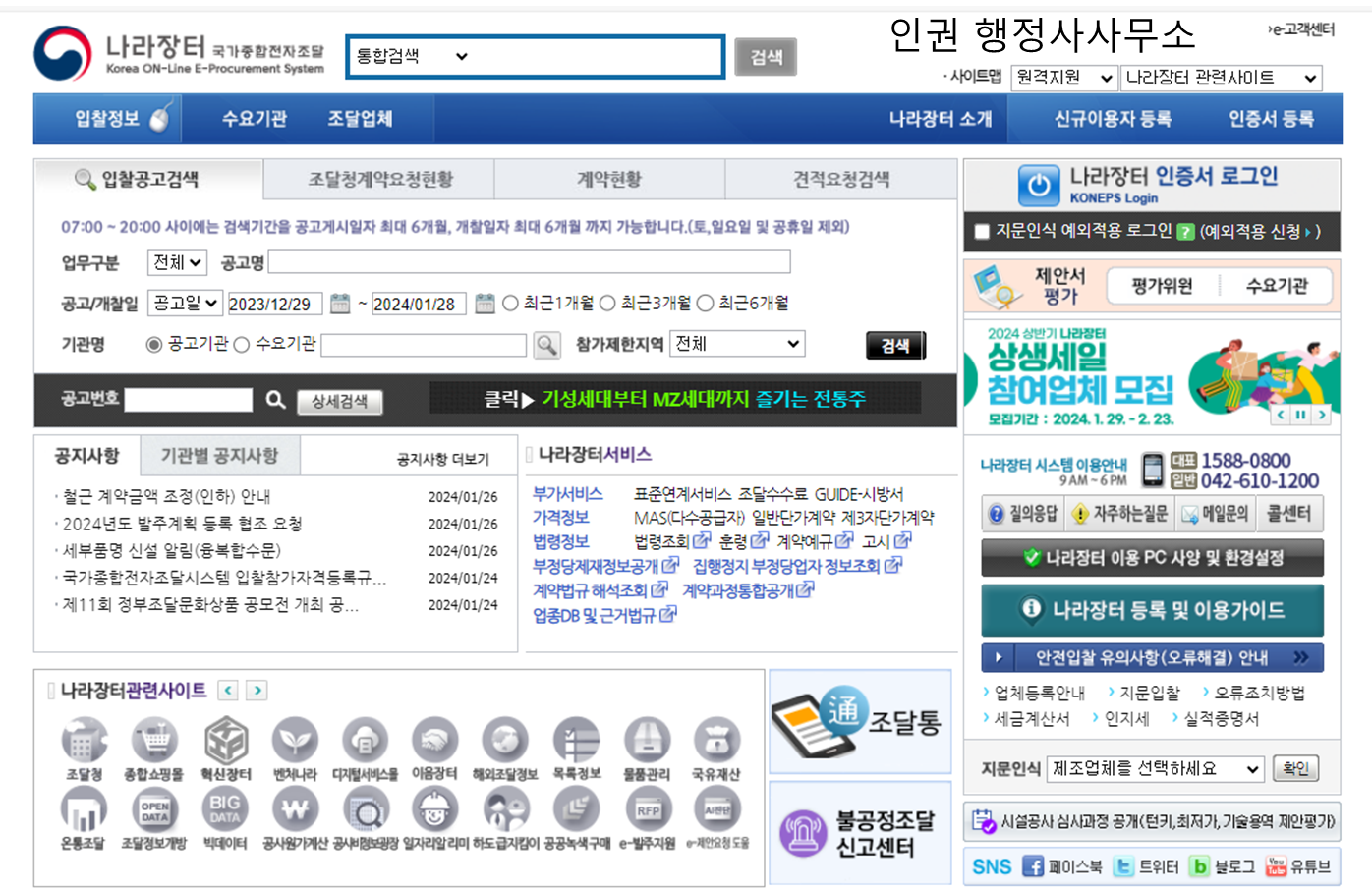Open the end date calendar picker
This screenshot has height=891, width=1372.
(485, 304)
